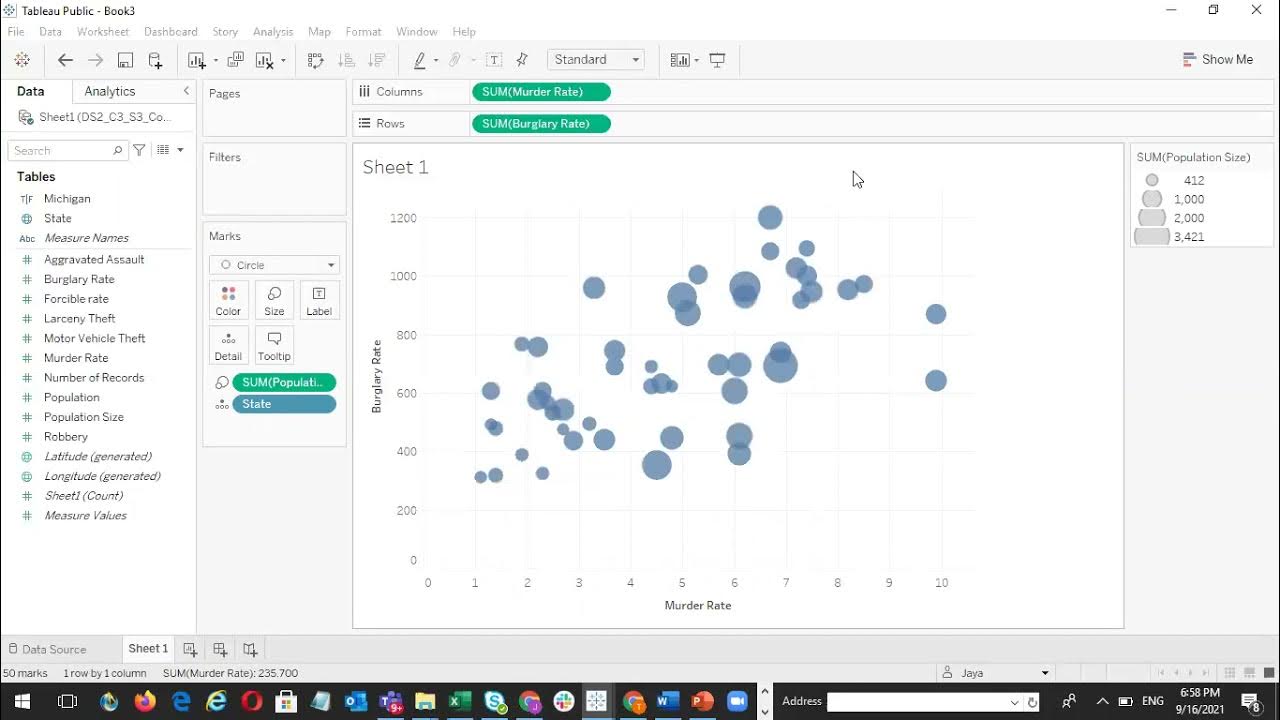Open the Circle mark type dropdown
This screenshot has height=720, width=1280.
pos(274,265)
